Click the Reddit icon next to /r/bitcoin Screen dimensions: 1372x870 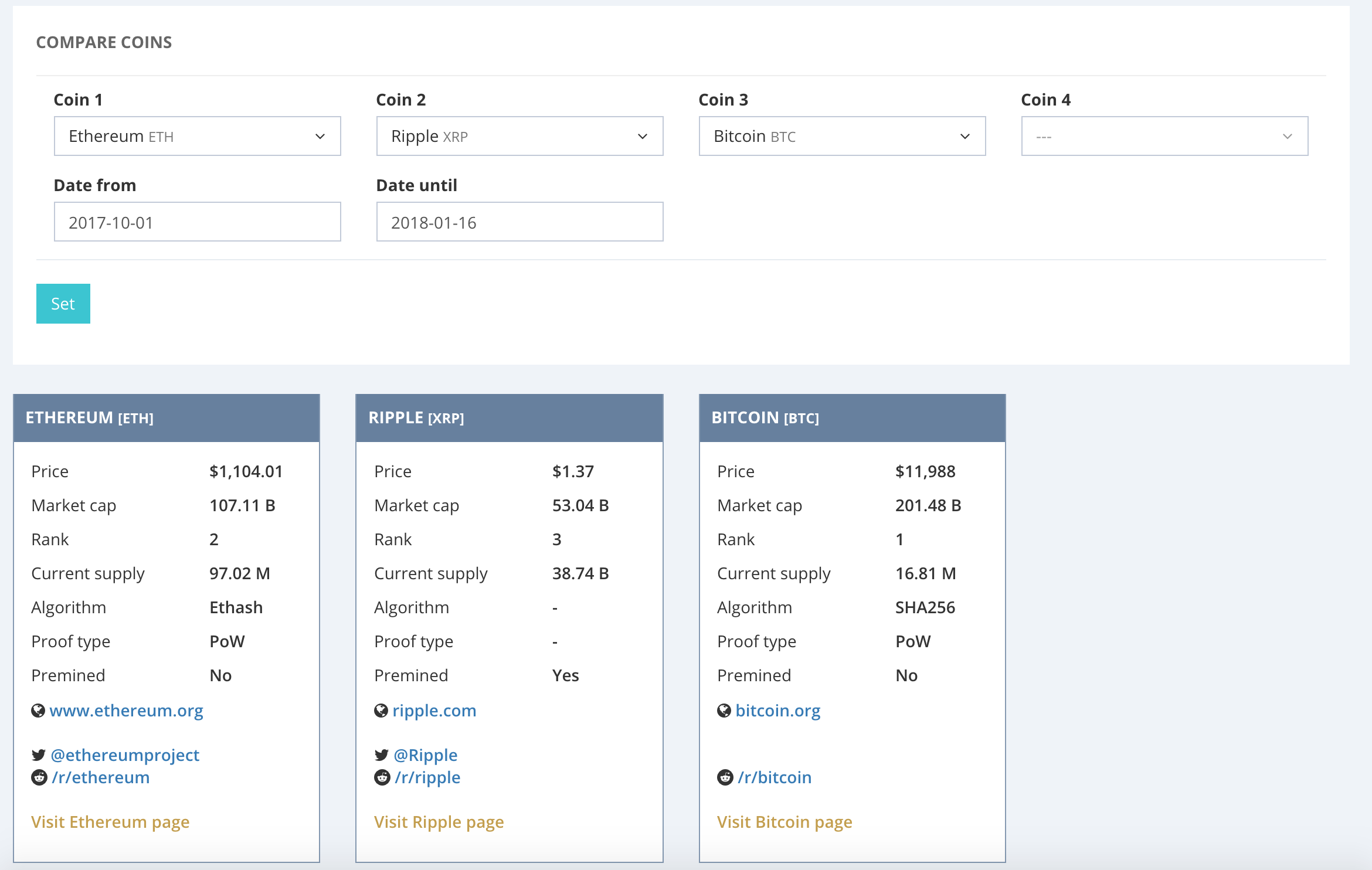(x=725, y=777)
